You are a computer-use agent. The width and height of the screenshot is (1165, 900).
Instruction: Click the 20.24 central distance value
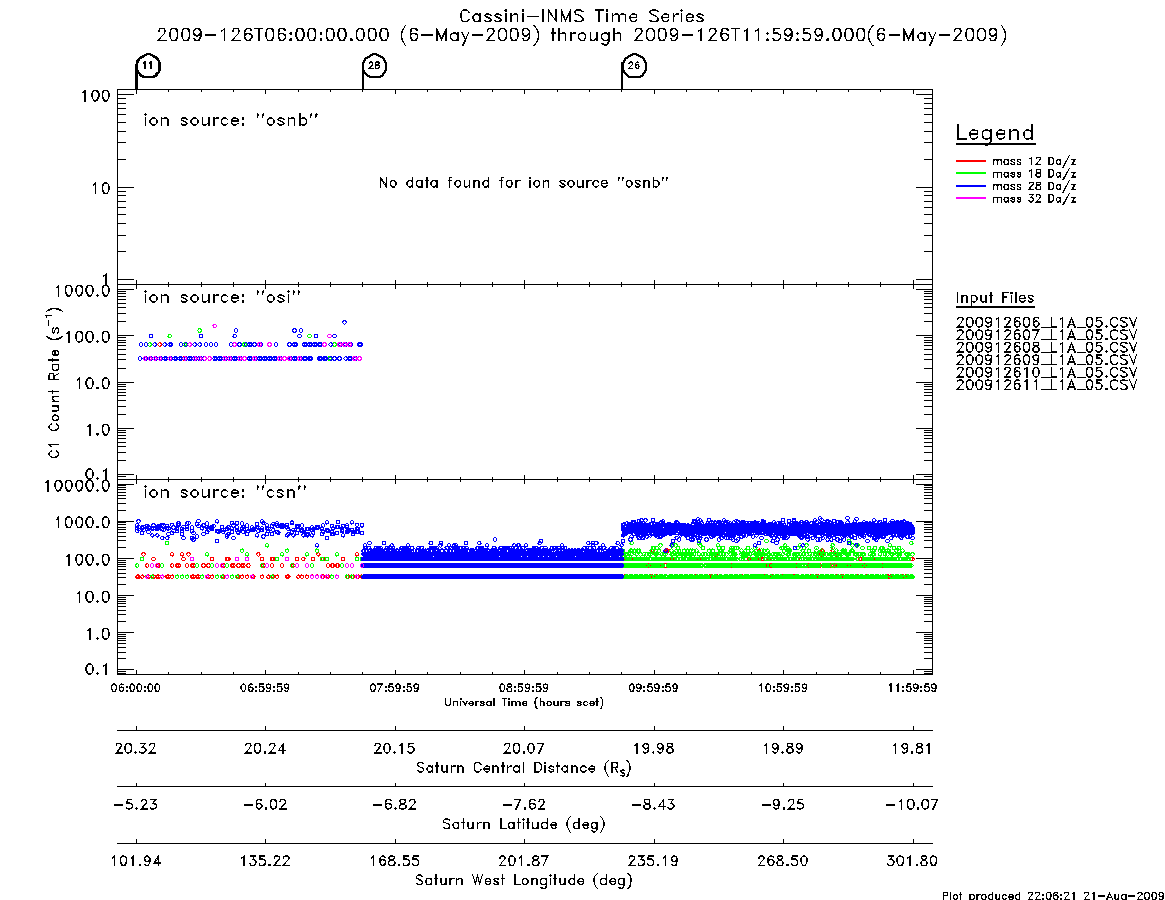[x=265, y=748]
